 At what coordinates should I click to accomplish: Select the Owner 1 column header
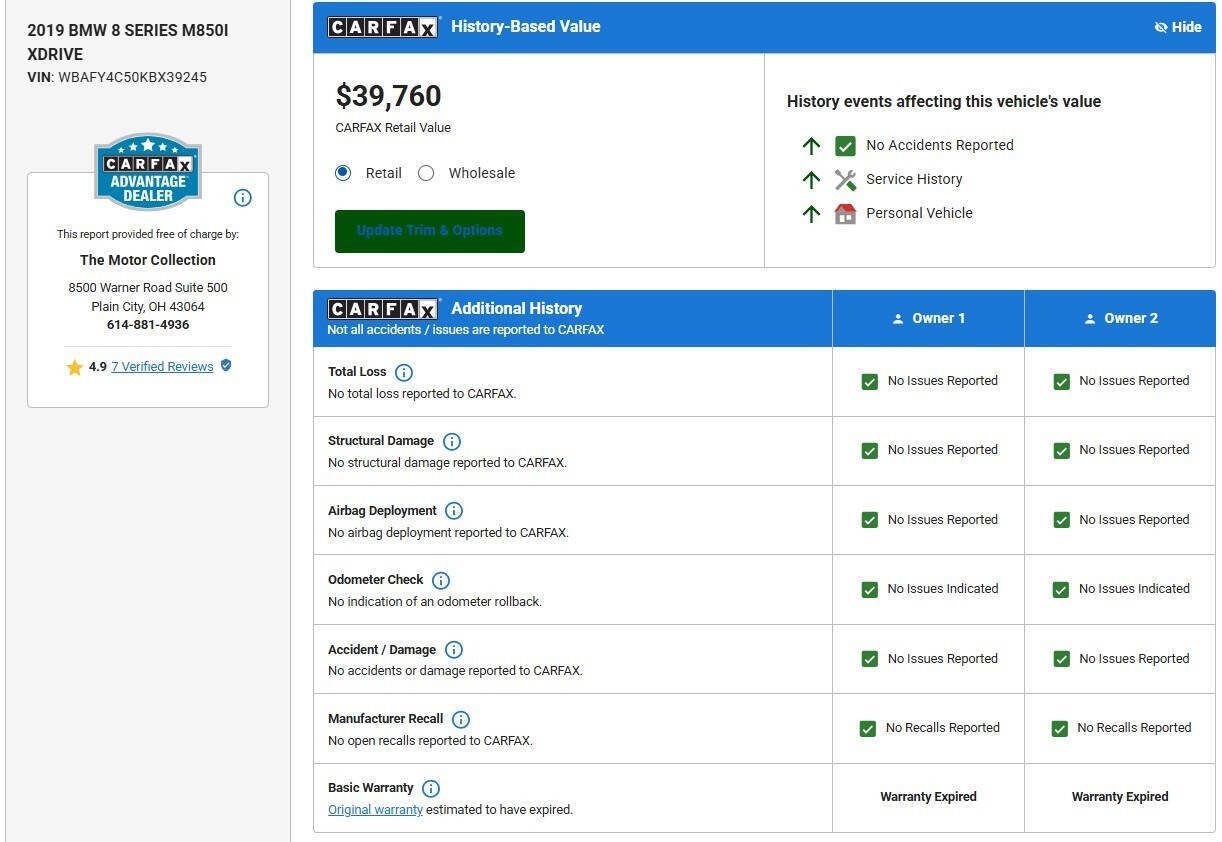(928, 319)
